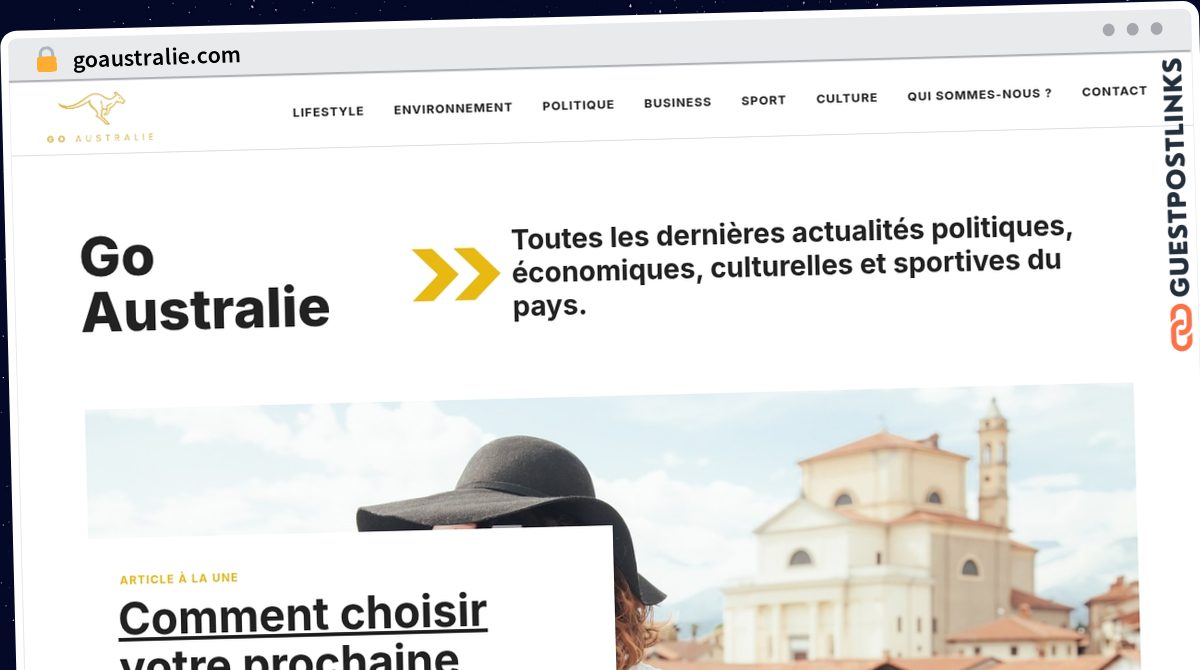
Task: Click the orange padlock icon
Action: [47, 60]
